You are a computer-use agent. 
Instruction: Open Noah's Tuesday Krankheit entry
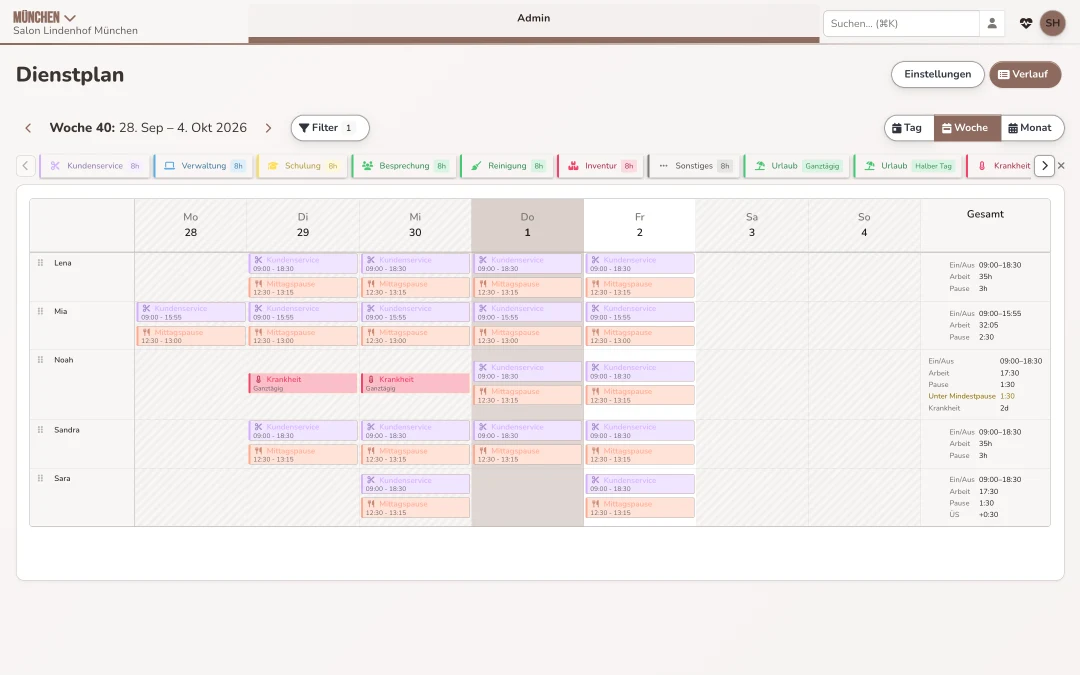[303, 384]
